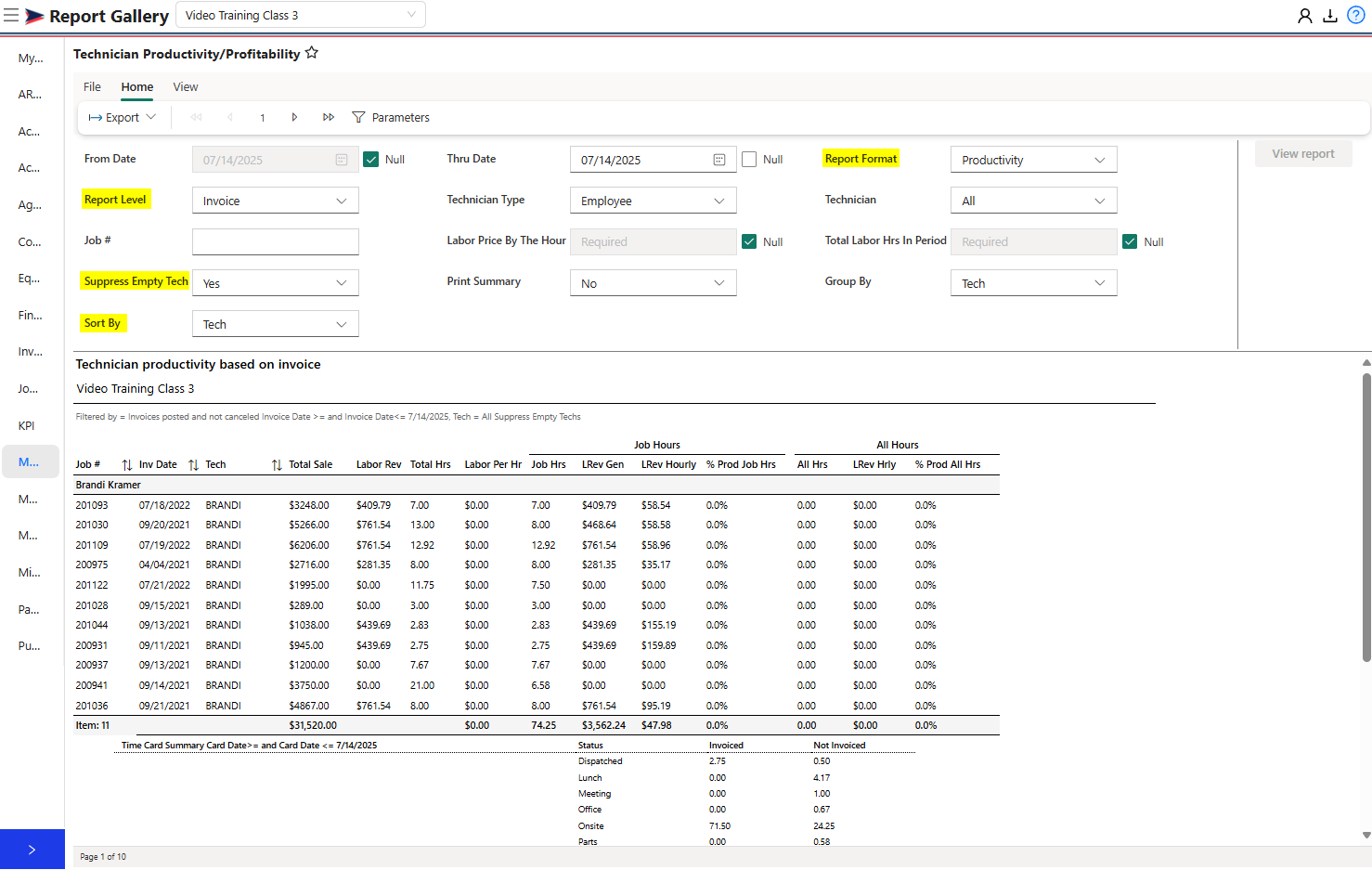Open Print Summary dropdown
1372x870 pixels.
coord(654,283)
